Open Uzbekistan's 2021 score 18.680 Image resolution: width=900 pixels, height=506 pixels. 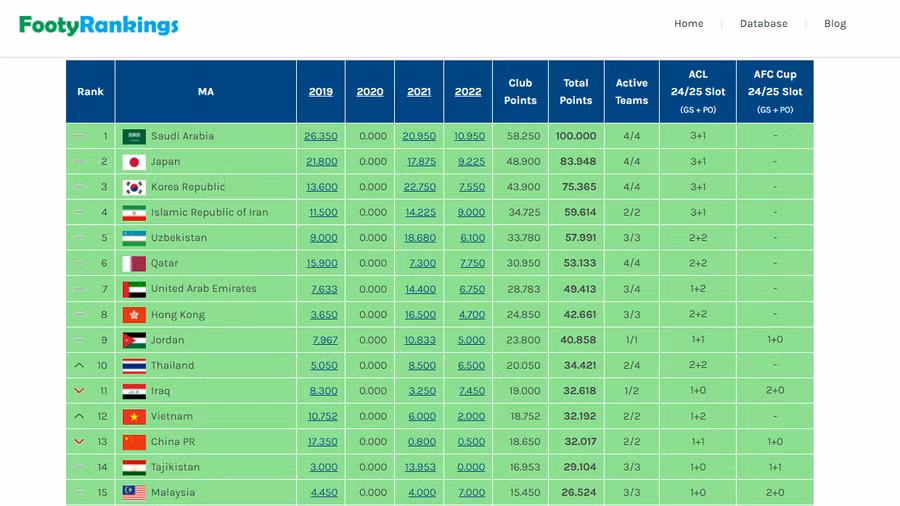(x=420, y=238)
